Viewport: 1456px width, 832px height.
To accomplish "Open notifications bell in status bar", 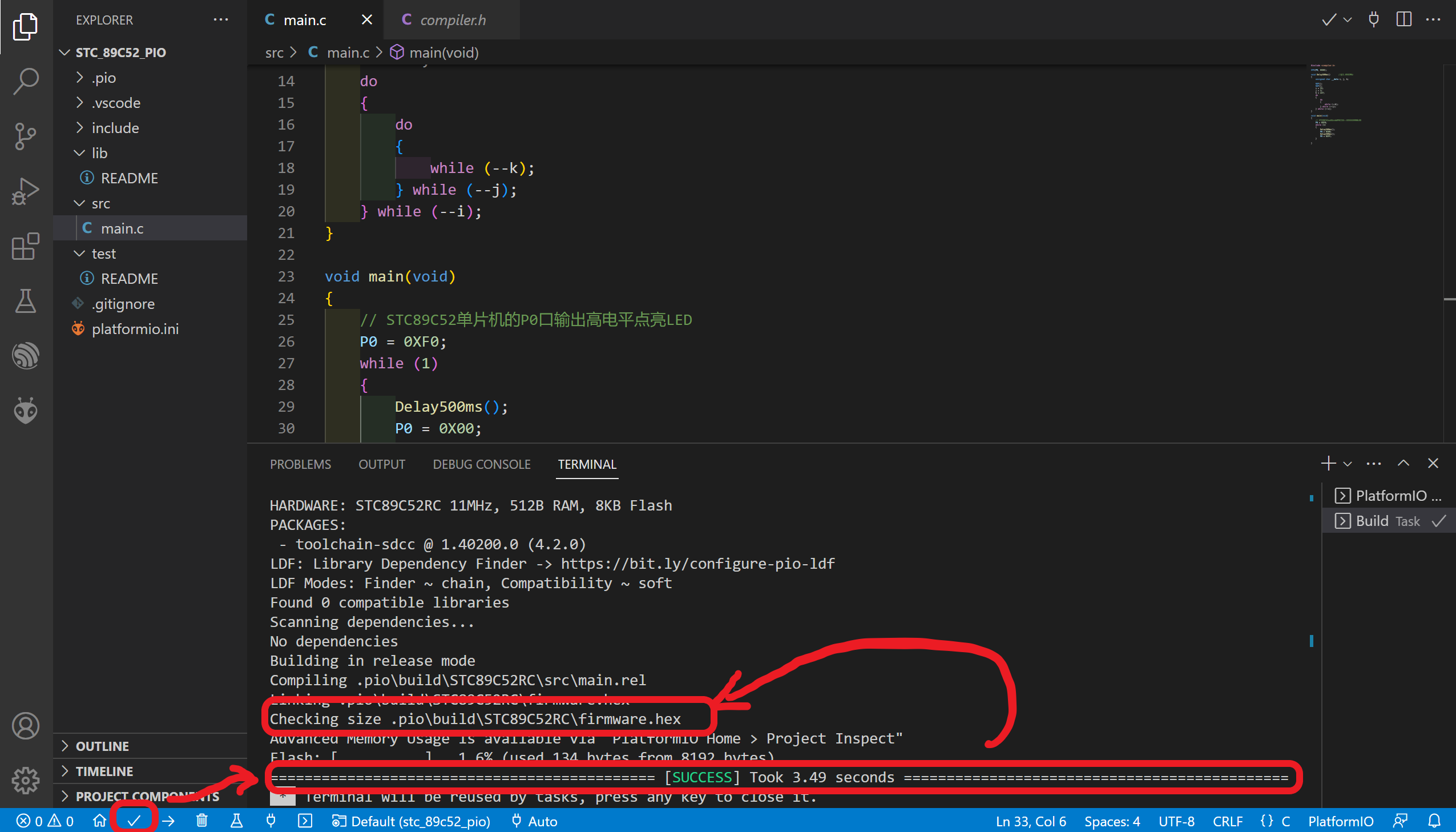I will click(1434, 821).
